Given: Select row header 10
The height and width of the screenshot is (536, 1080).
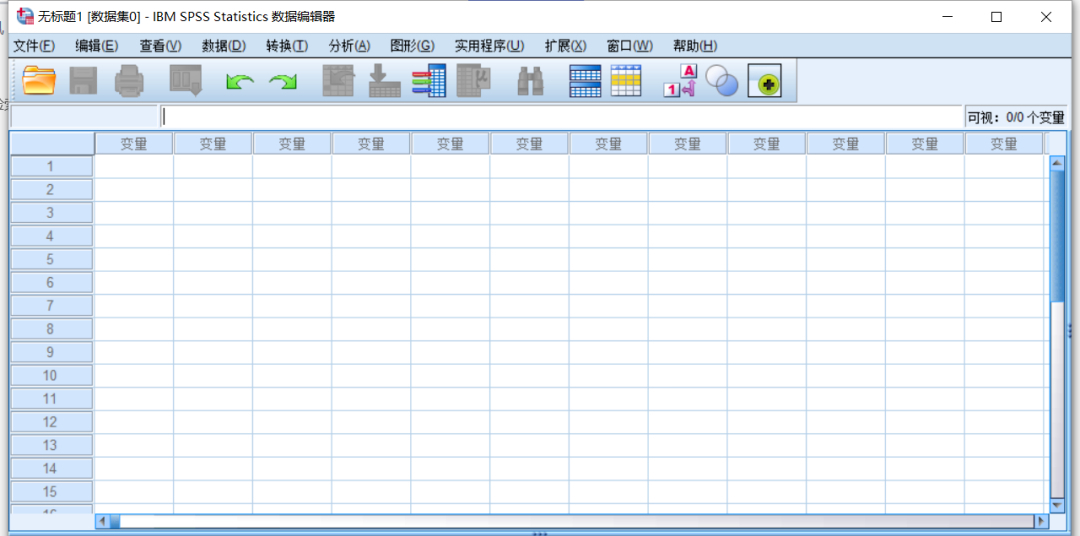Looking at the screenshot, I should coord(50,375).
